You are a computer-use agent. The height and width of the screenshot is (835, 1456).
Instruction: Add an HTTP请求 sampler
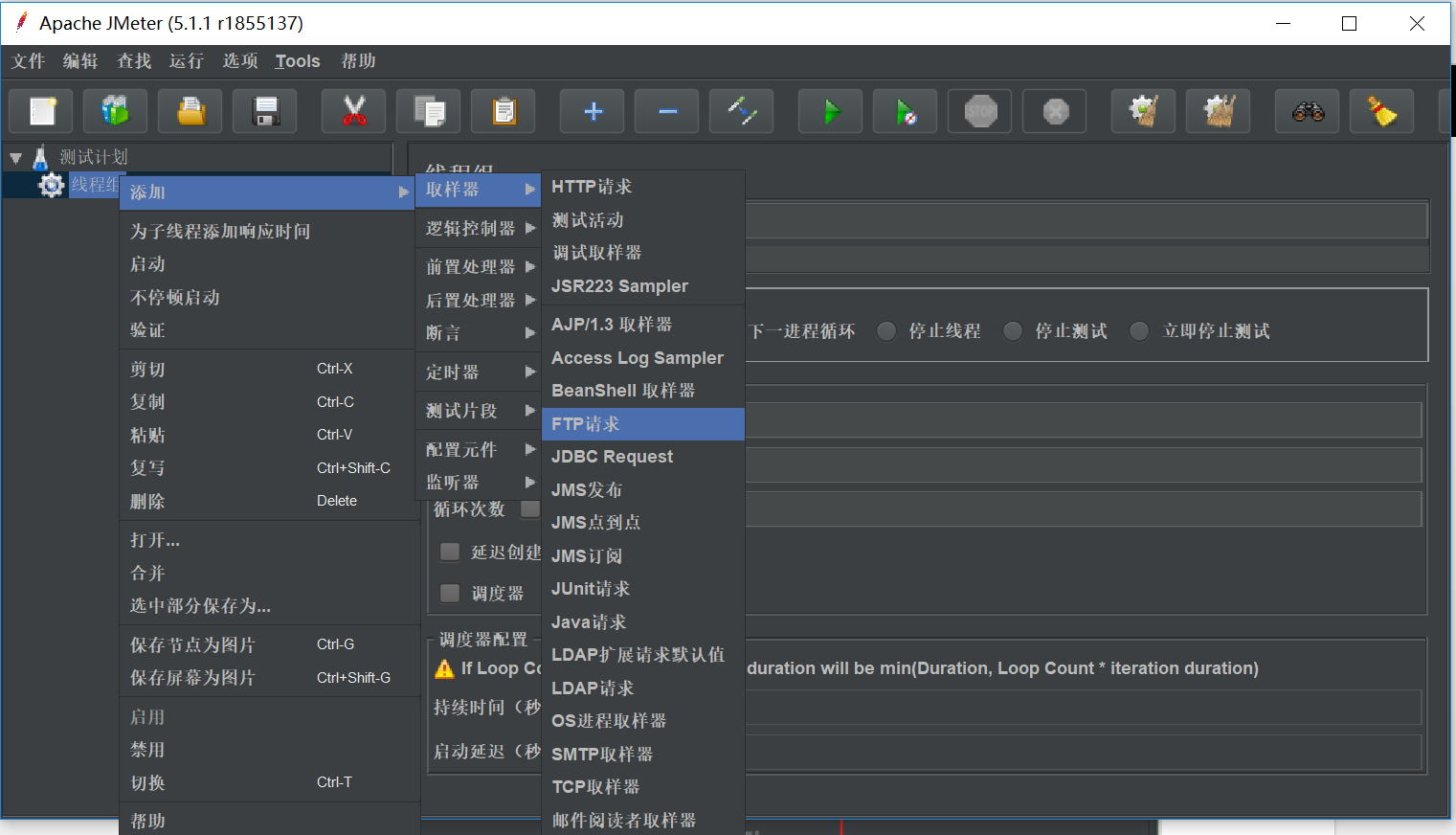click(x=643, y=187)
